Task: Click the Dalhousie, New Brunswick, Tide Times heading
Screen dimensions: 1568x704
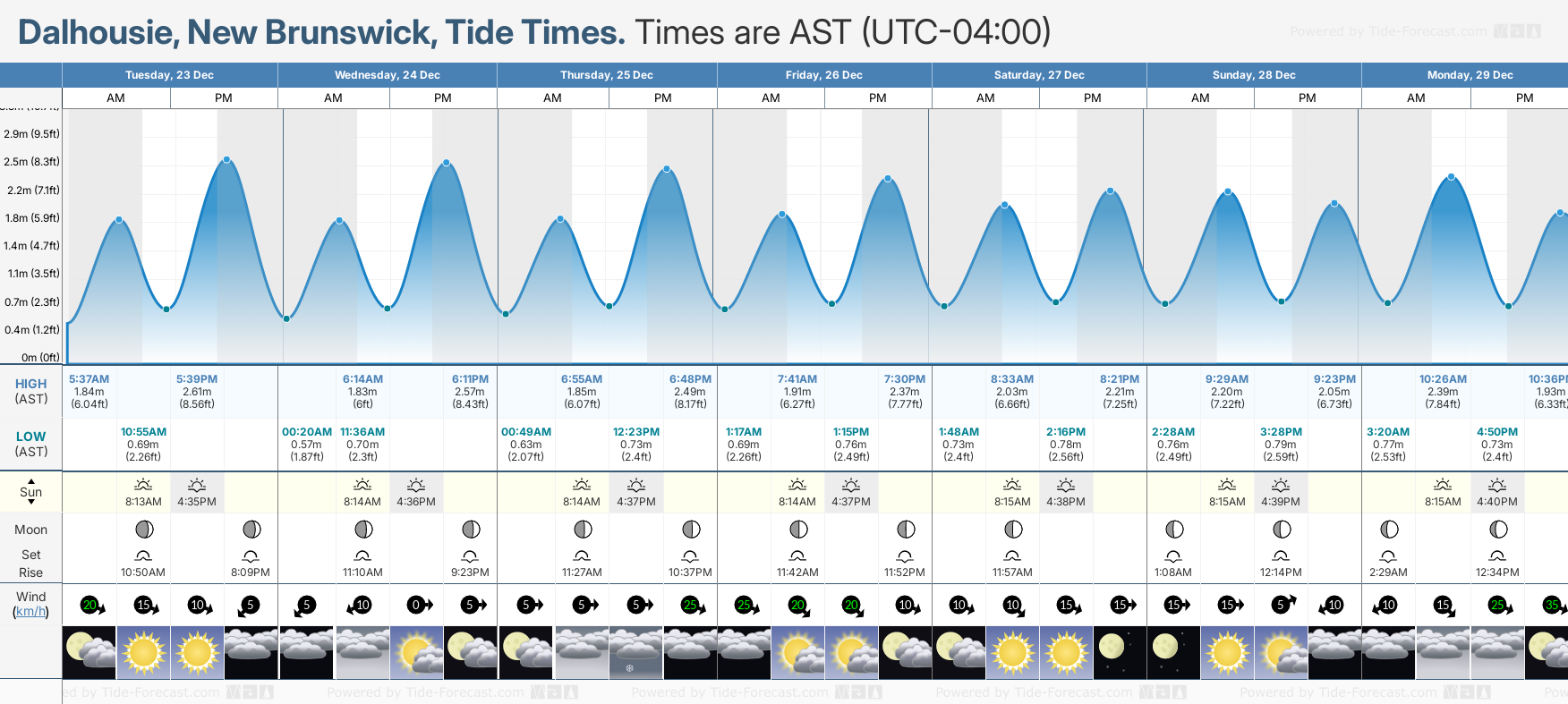Action: tap(321, 32)
